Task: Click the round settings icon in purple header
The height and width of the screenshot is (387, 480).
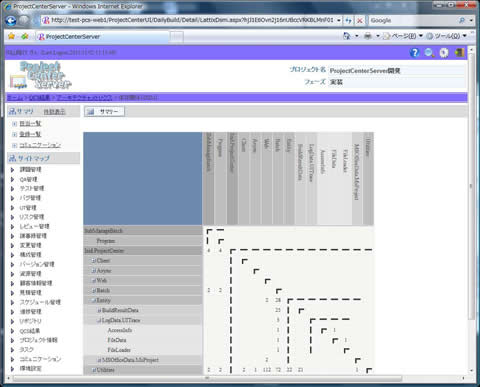Action: tap(444, 53)
